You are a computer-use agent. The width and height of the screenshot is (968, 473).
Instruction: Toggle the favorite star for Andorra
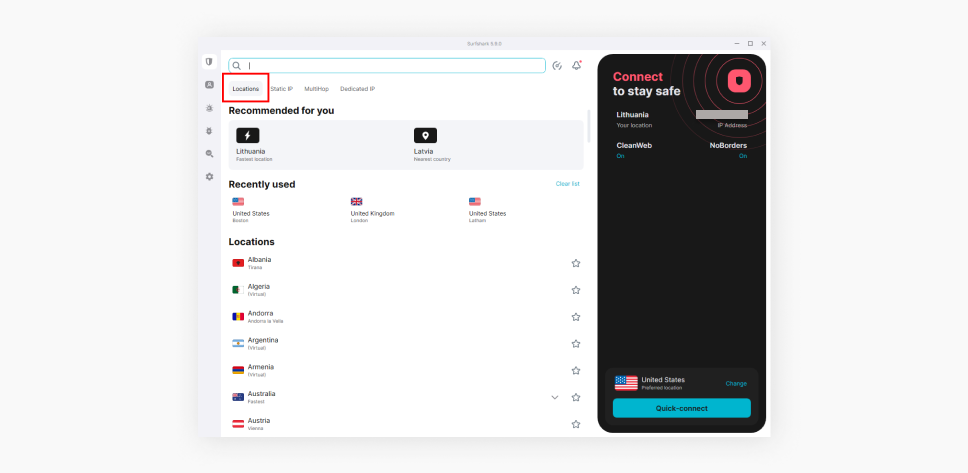click(x=576, y=317)
